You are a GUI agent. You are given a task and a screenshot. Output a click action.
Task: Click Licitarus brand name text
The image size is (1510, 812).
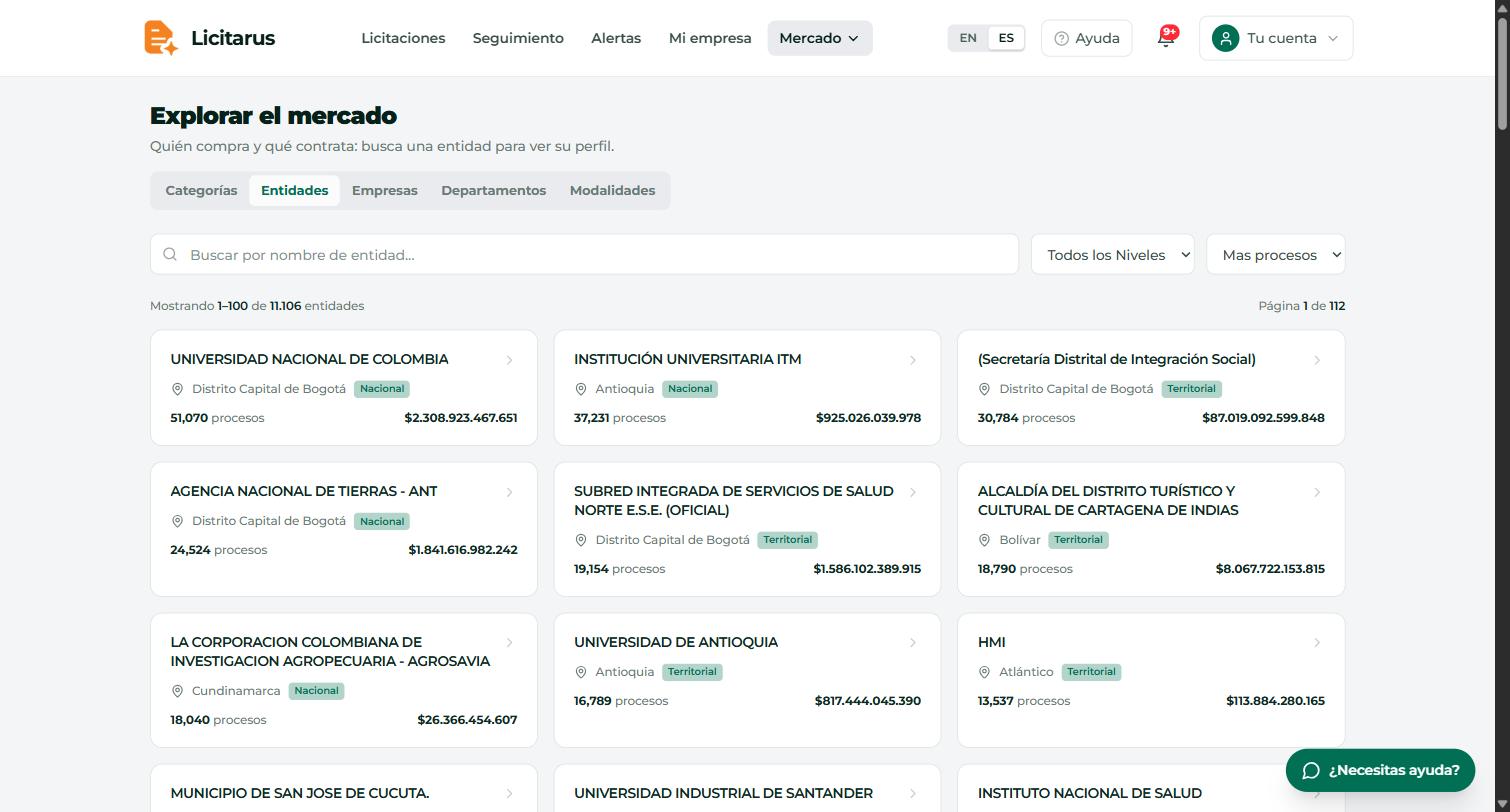pos(233,38)
